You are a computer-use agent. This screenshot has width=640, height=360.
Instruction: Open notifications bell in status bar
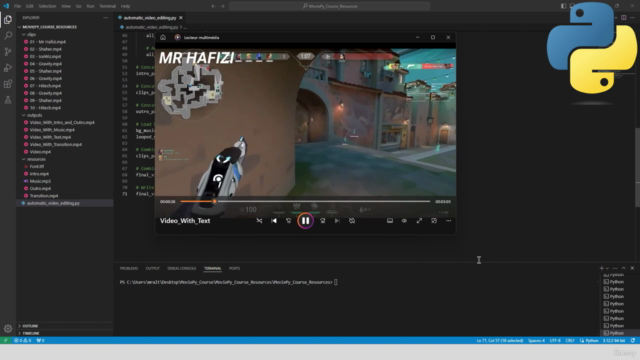point(633,340)
